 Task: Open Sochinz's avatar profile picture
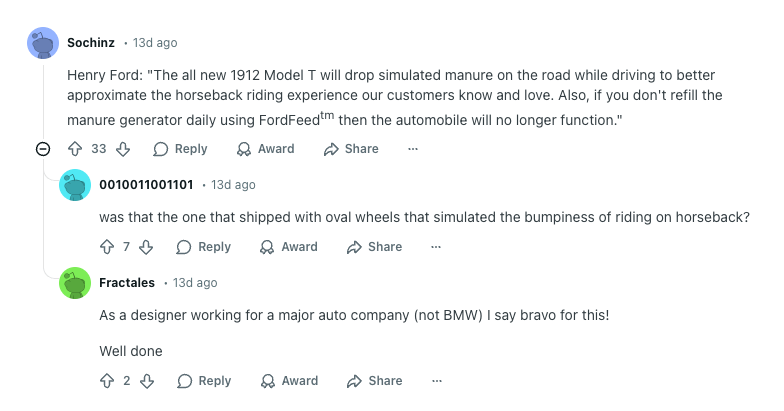point(43,43)
